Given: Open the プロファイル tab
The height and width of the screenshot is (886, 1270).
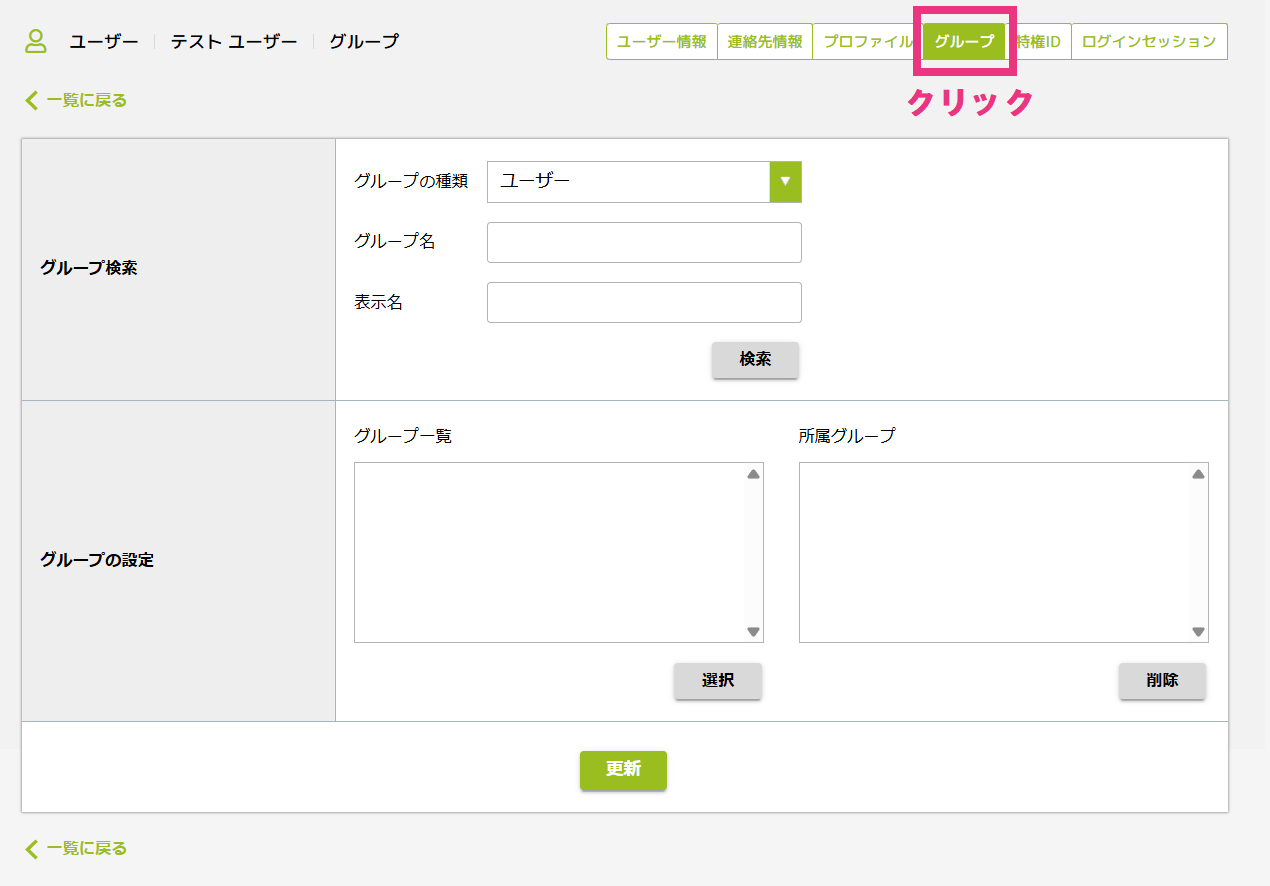Looking at the screenshot, I should (868, 42).
